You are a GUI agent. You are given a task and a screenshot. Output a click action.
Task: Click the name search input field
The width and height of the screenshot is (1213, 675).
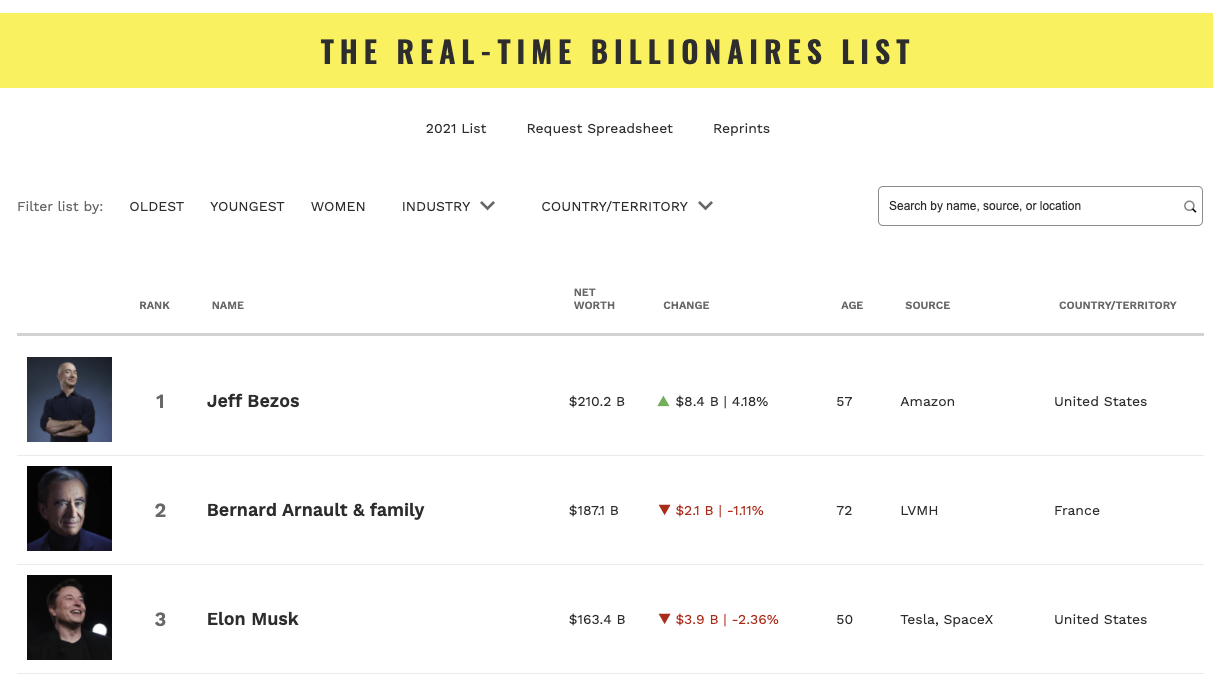point(1030,206)
